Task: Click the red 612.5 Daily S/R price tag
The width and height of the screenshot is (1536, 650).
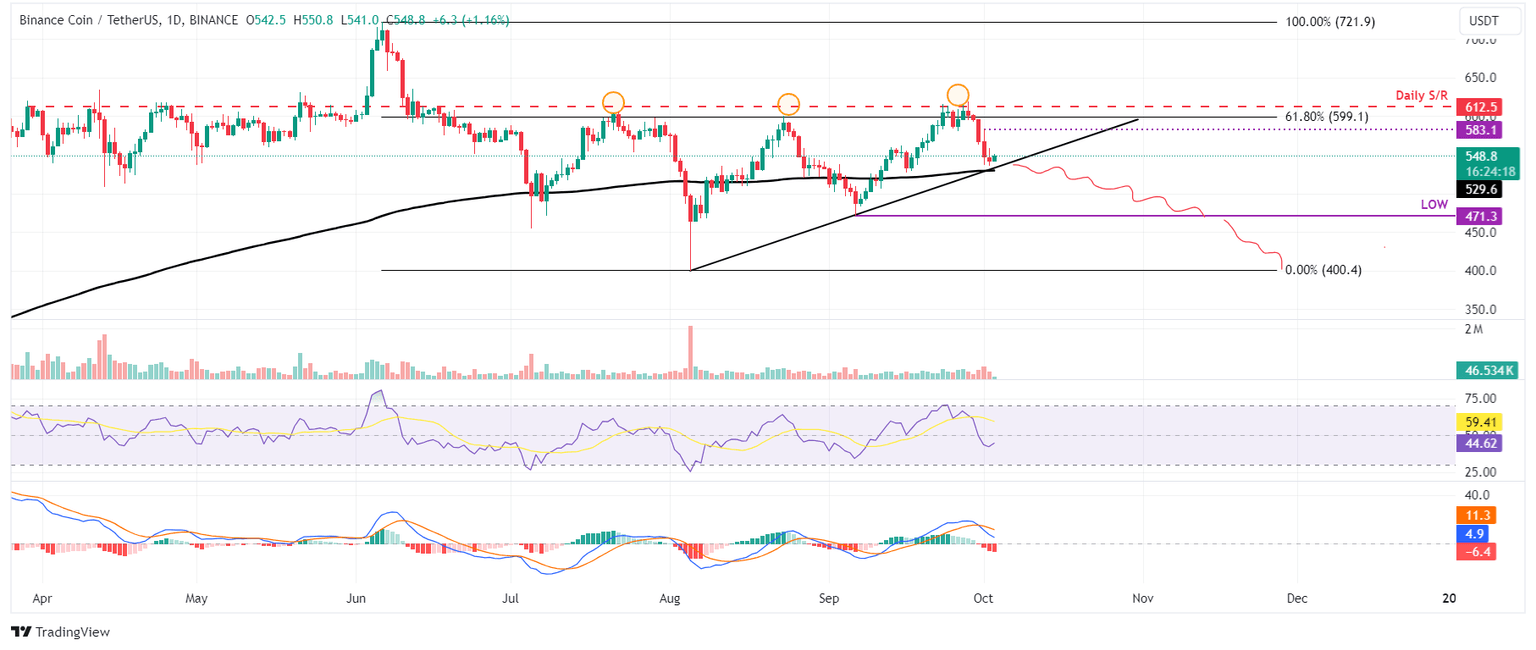Action: coord(1477,106)
